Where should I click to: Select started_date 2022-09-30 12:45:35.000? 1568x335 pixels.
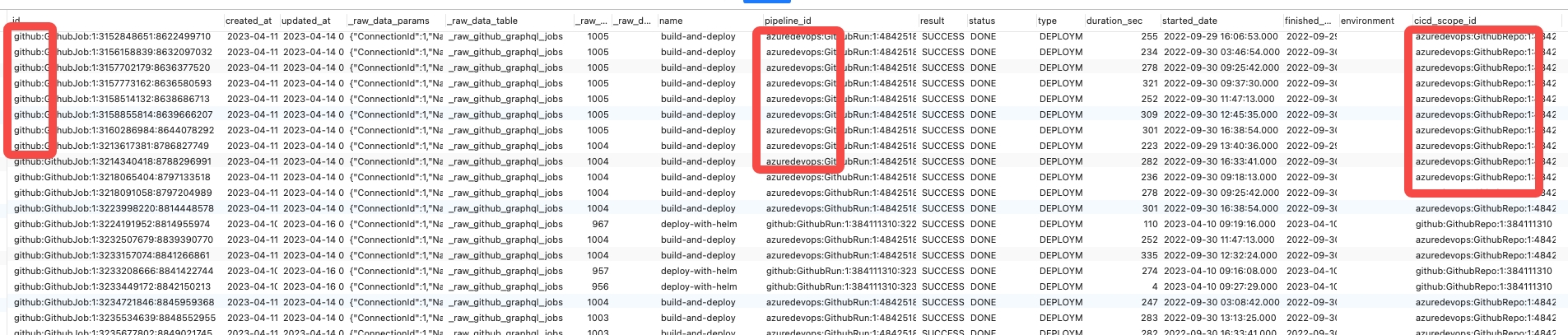(x=1221, y=114)
